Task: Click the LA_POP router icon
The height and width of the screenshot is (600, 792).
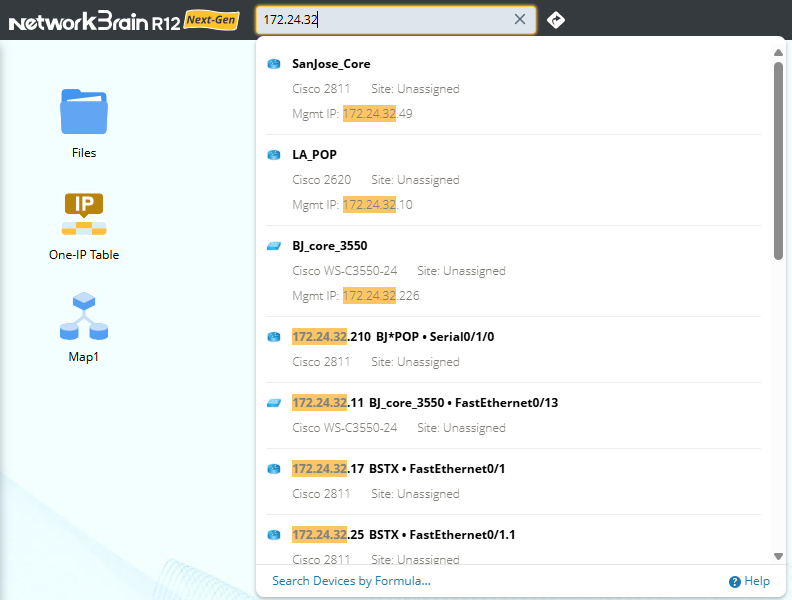Action: (x=274, y=155)
